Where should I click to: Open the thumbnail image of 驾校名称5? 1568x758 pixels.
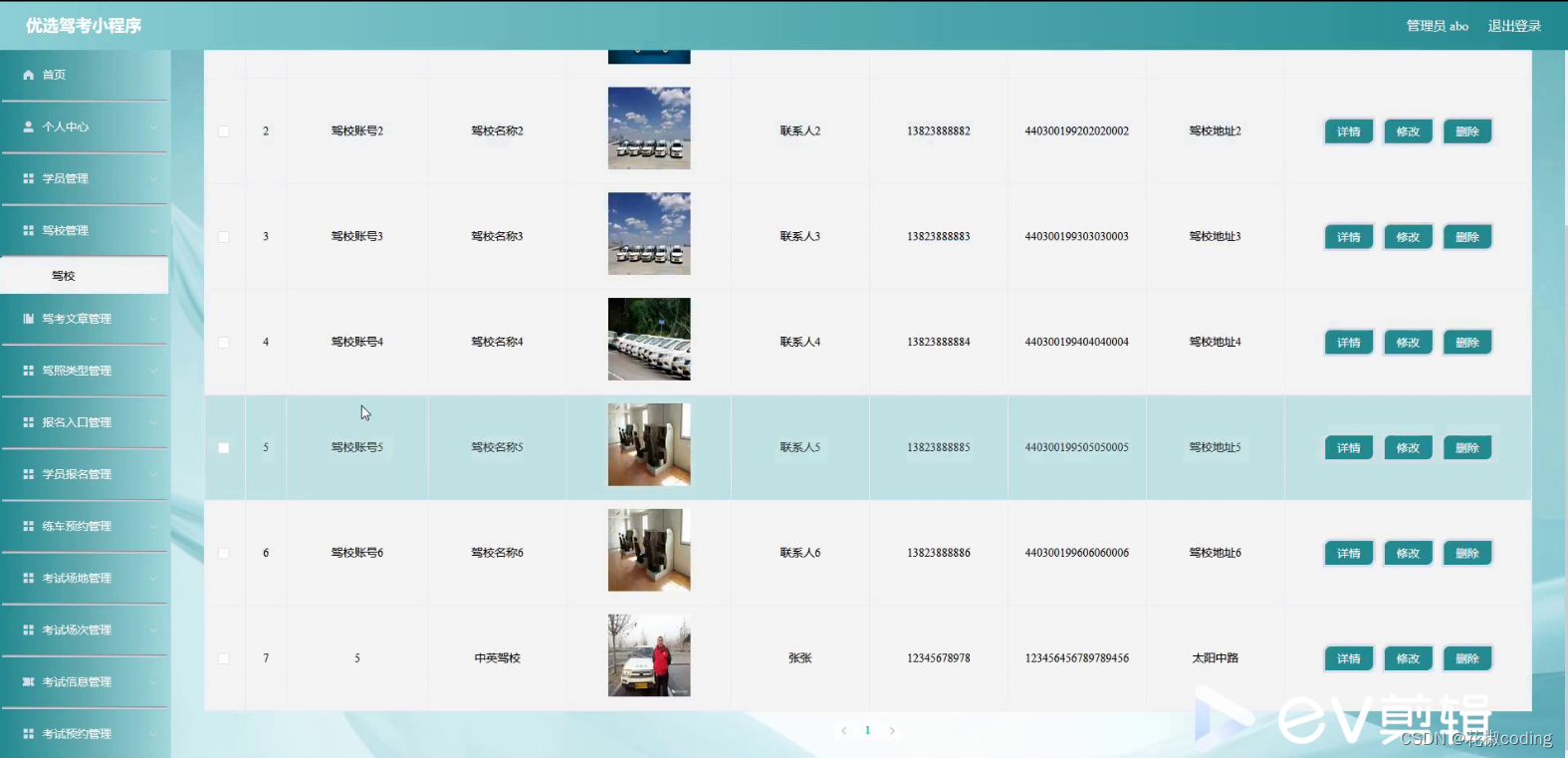[x=649, y=444]
